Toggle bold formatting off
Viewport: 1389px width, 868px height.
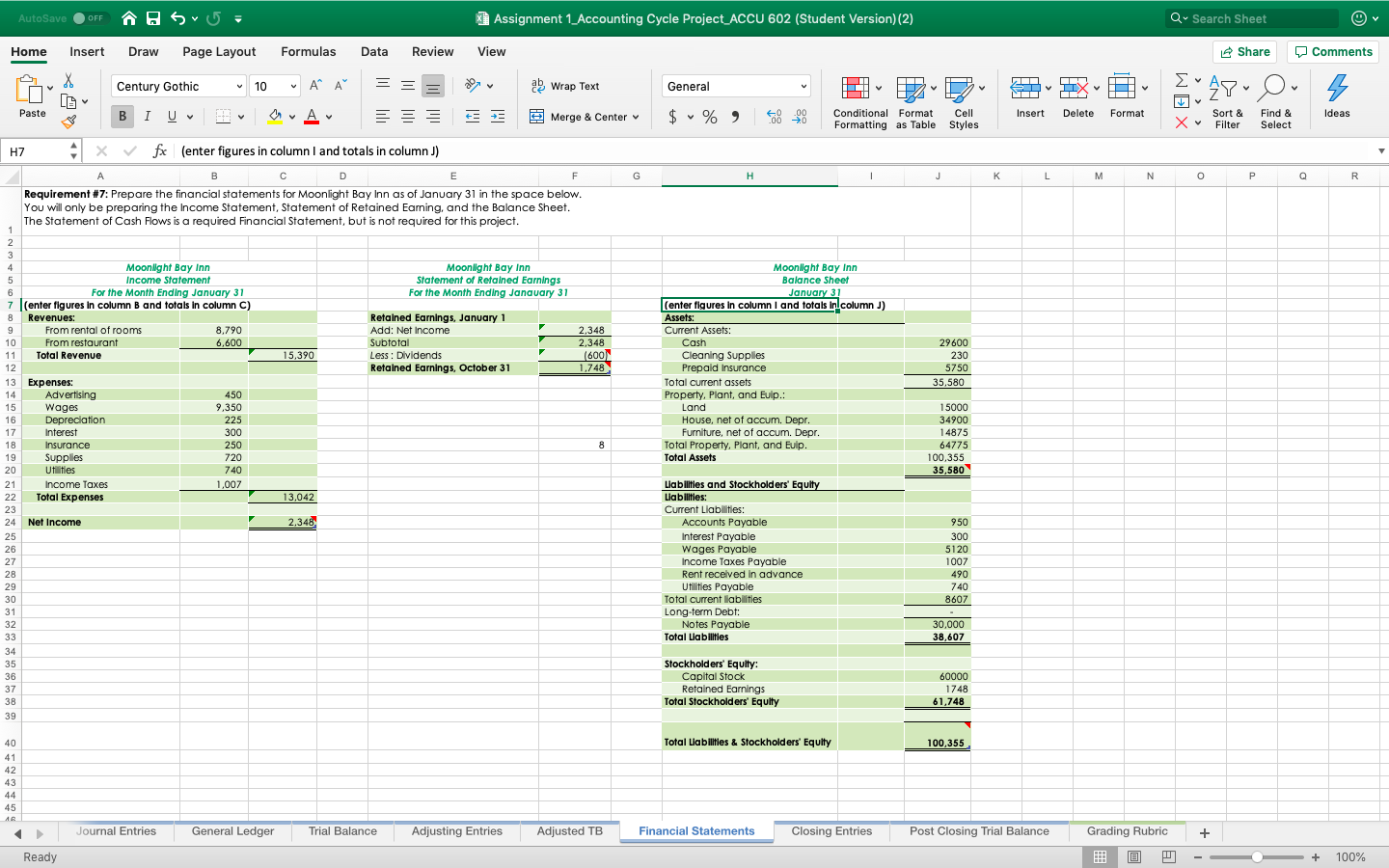click(121, 116)
